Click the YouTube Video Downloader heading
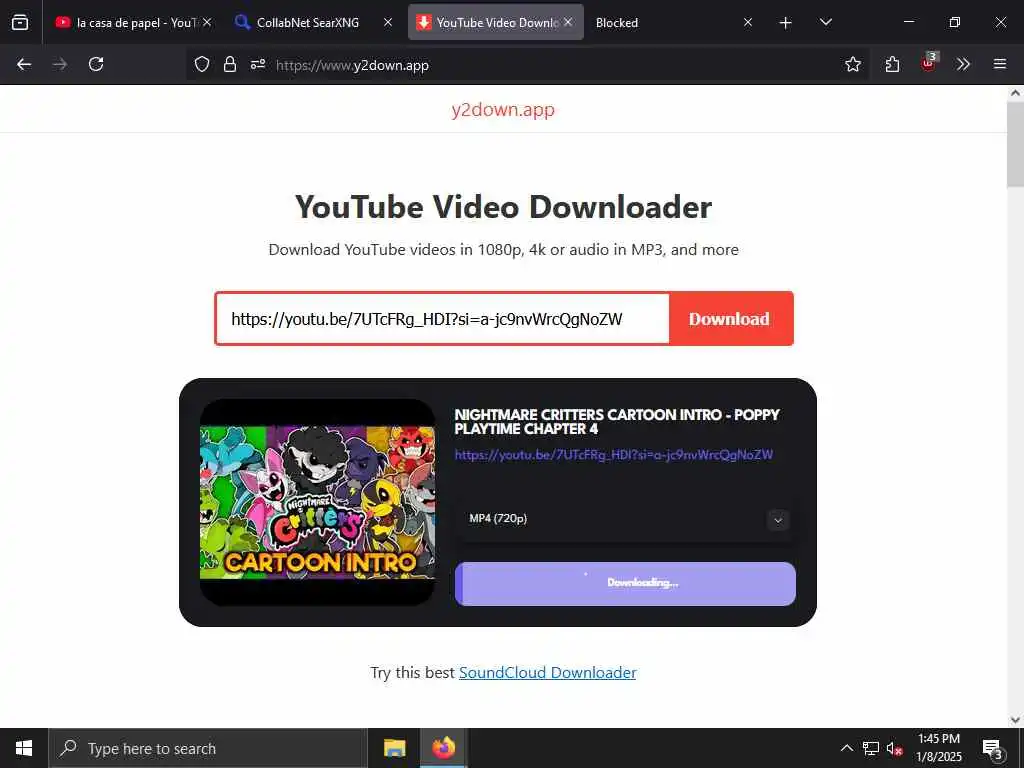The height and width of the screenshot is (768, 1024). [504, 206]
